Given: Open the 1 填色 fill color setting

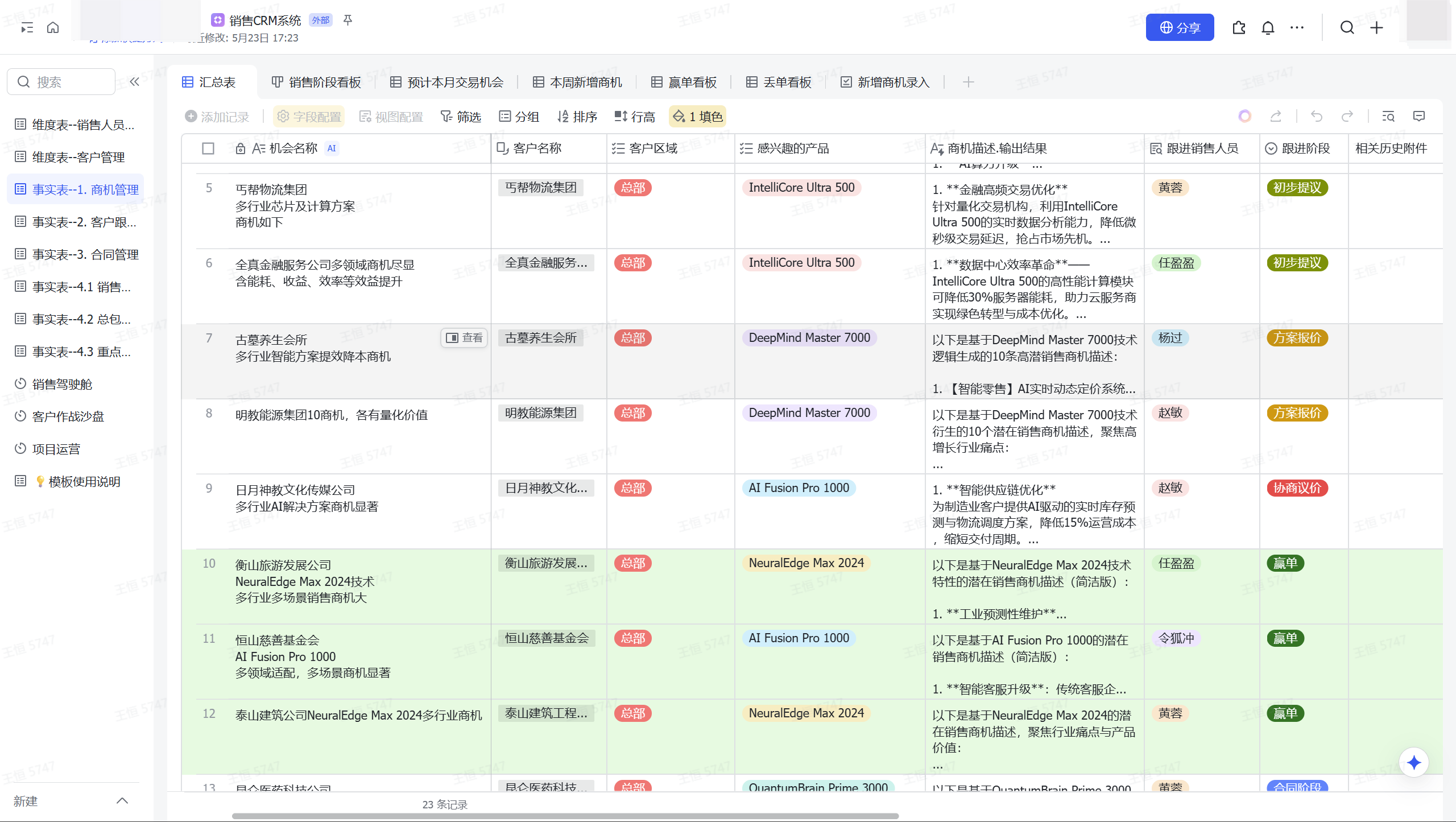Looking at the screenshot, I should point(697,117).
